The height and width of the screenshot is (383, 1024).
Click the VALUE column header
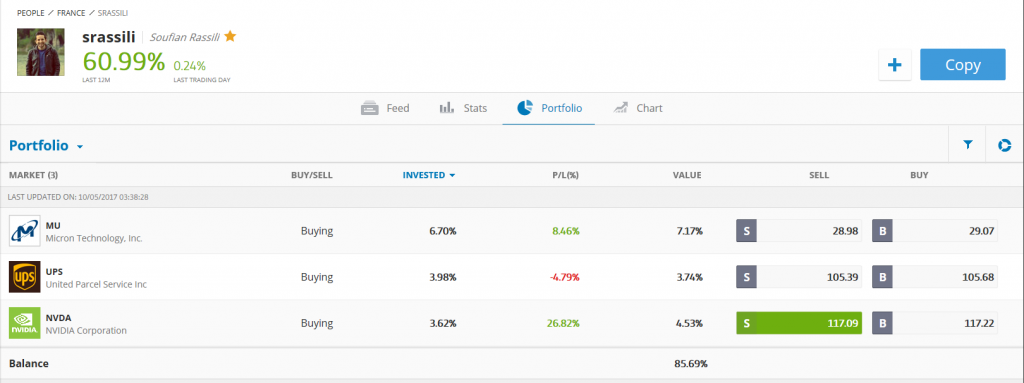687,175
